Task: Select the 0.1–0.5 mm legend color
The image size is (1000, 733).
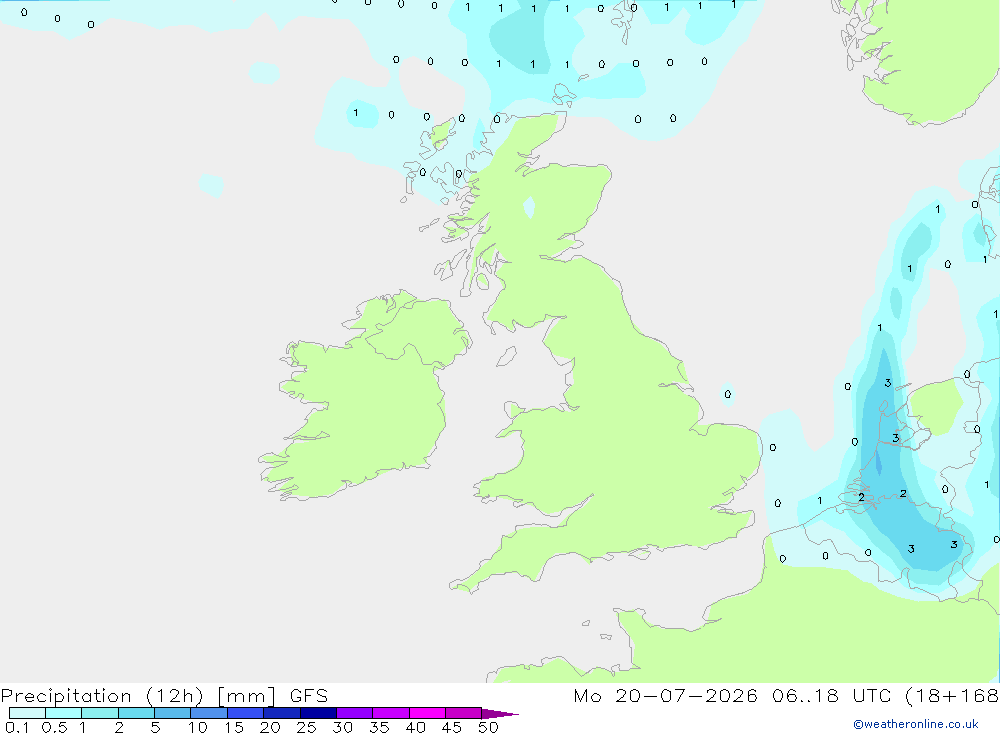Action: pos(27,713)
